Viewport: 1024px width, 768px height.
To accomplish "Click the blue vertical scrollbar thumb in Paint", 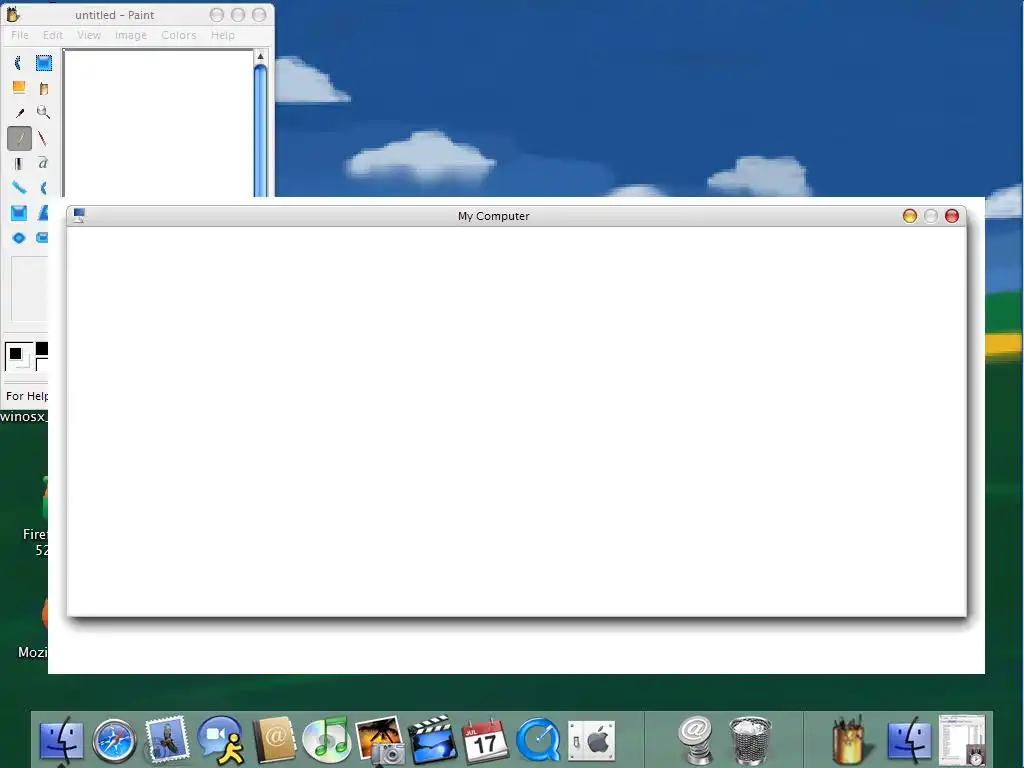I will pyautogui.click(x=260, y=131).
